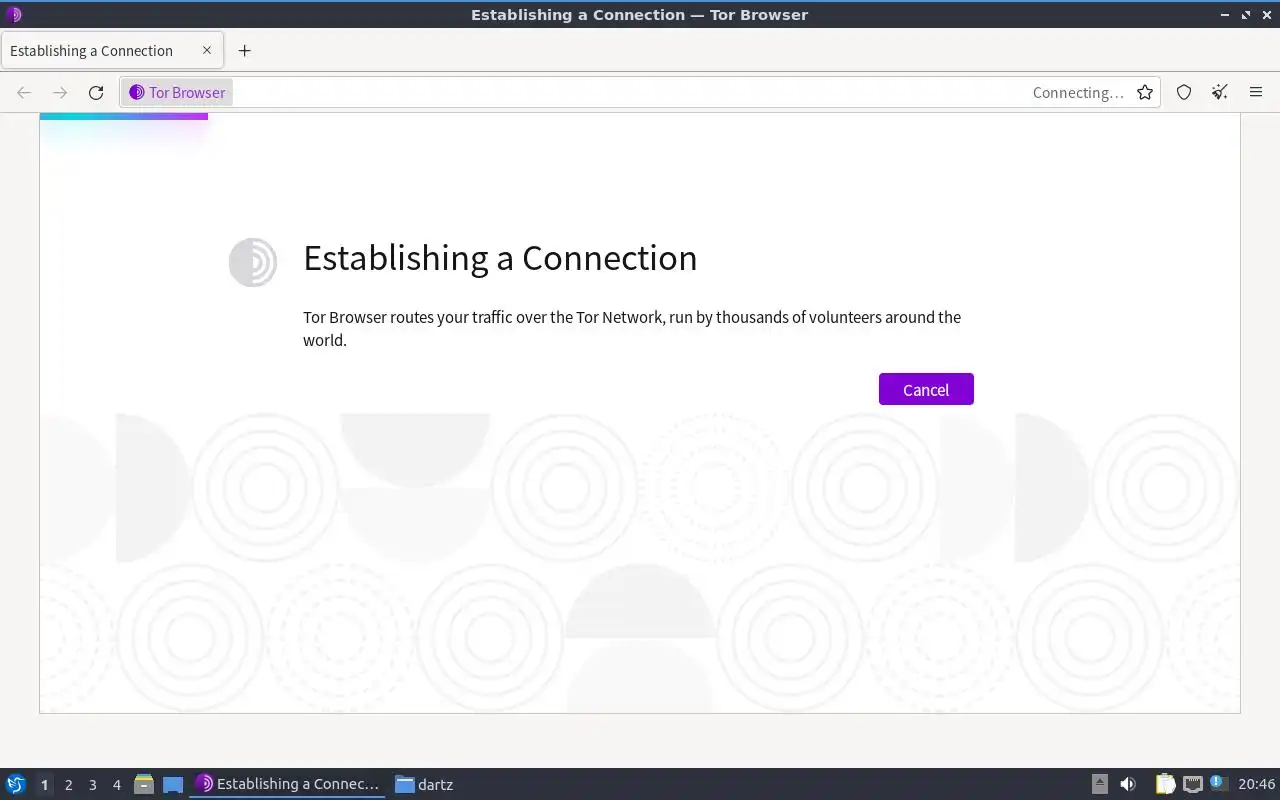Close the Tor Browser window
Image resolution: width=1280 pixels, height=800 pixels.
coord(1266,15)
